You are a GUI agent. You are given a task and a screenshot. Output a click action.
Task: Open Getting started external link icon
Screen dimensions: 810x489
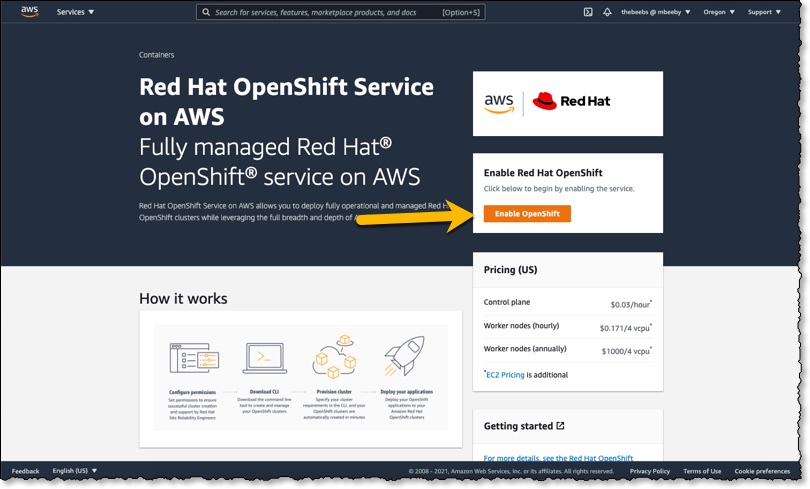(560, 426)
